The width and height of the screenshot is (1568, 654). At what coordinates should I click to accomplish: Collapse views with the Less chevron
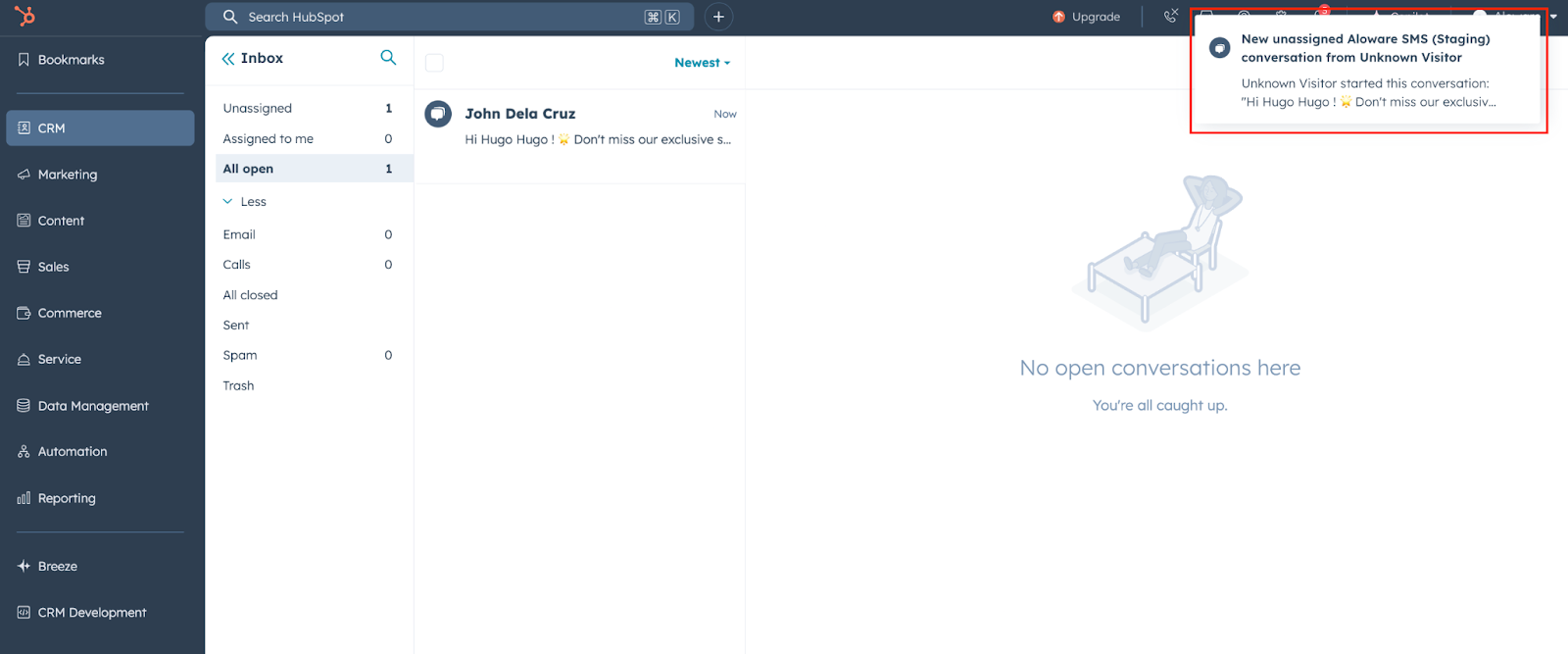click(227, 201)
